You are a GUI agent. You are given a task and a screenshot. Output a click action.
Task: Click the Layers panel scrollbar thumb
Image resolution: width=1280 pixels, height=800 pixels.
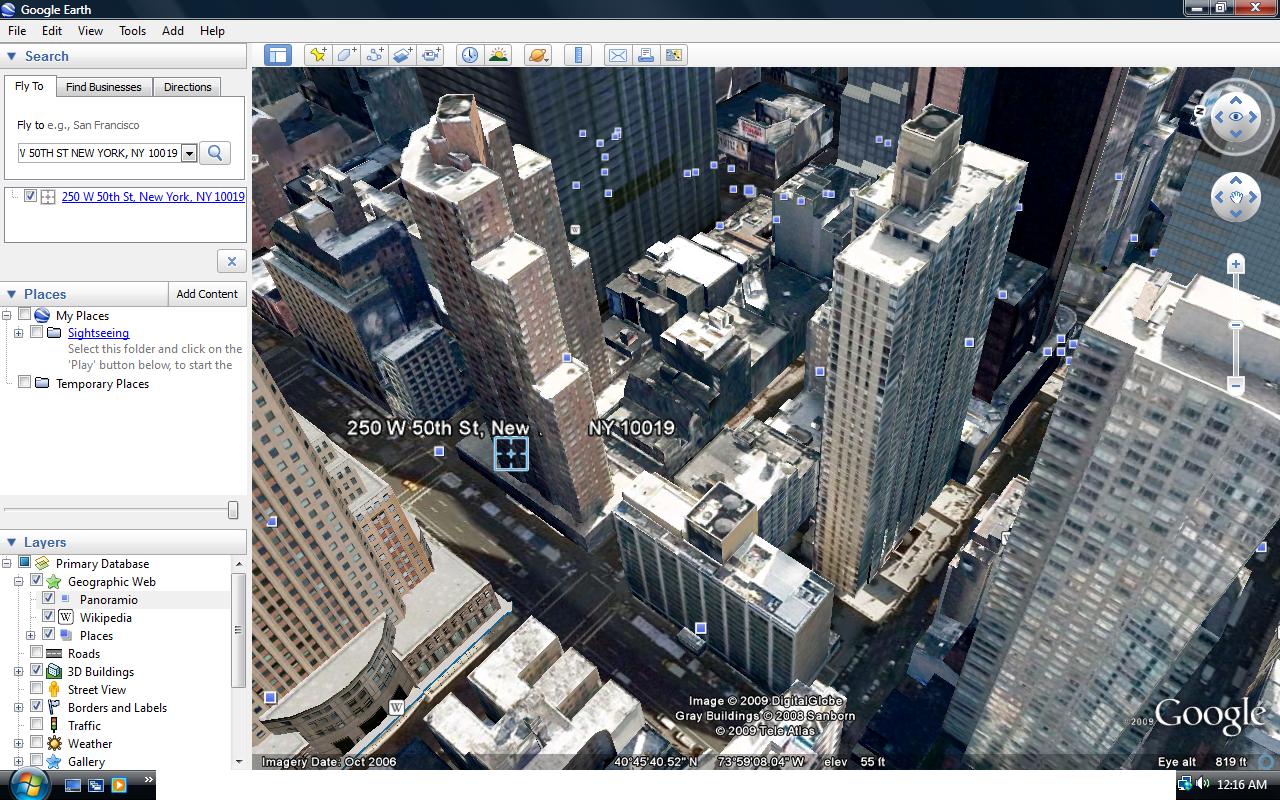[238, 630]
